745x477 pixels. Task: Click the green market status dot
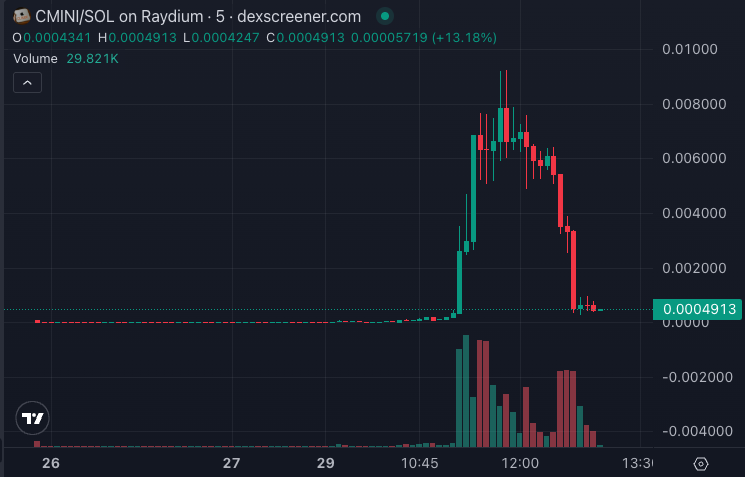click(x=385, y=16)
